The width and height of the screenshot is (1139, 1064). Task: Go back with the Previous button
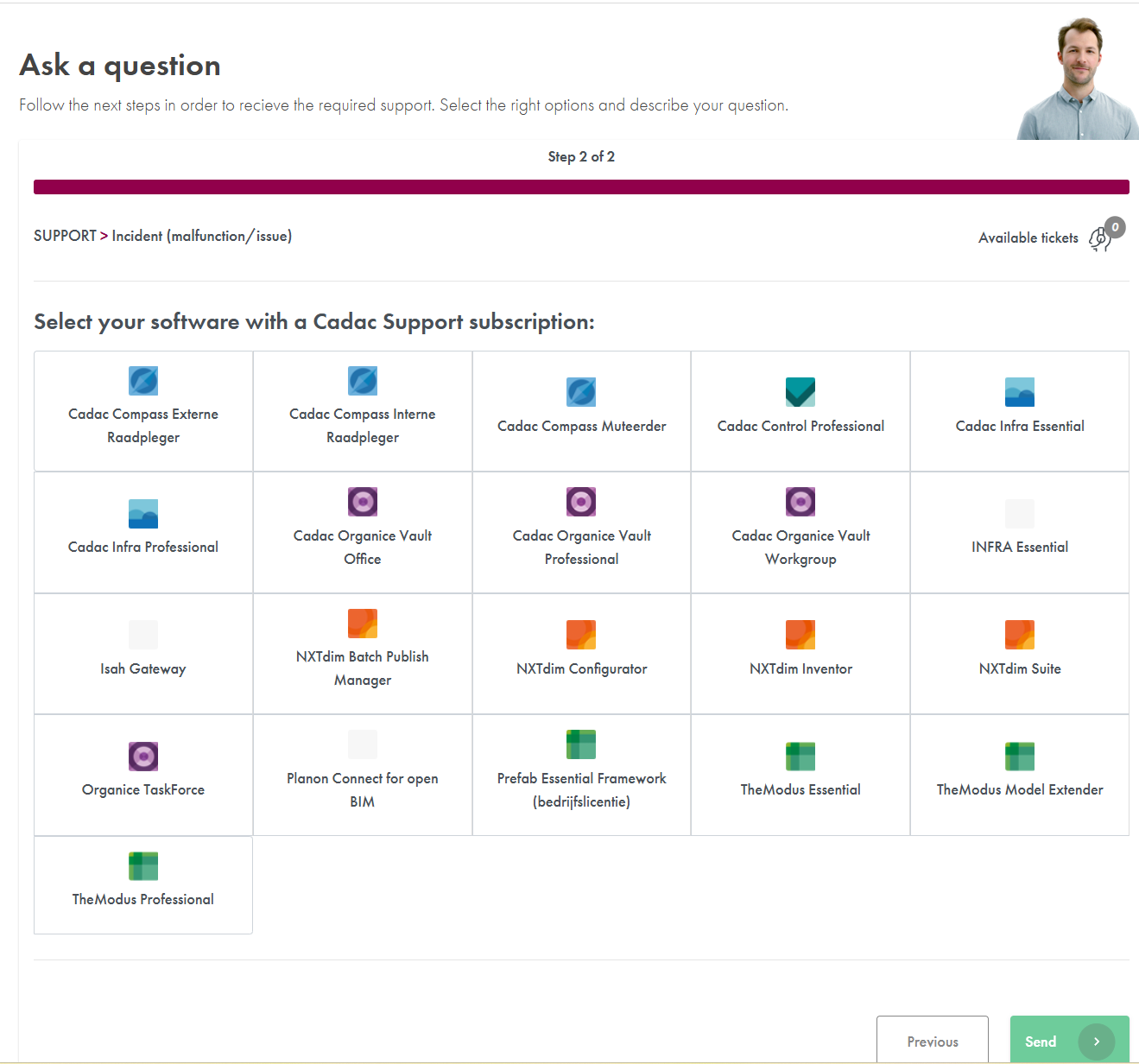click(933, 1040)
